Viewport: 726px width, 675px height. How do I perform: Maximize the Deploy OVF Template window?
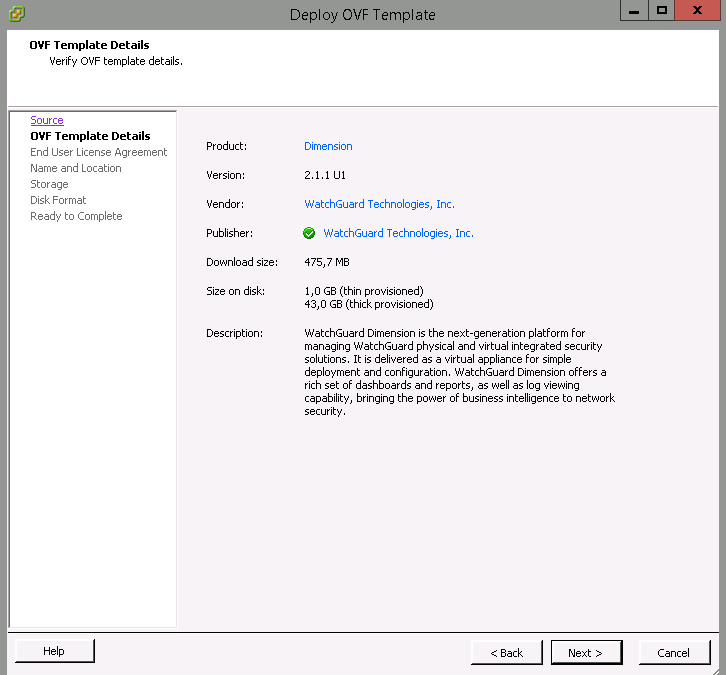pos(661,11)
